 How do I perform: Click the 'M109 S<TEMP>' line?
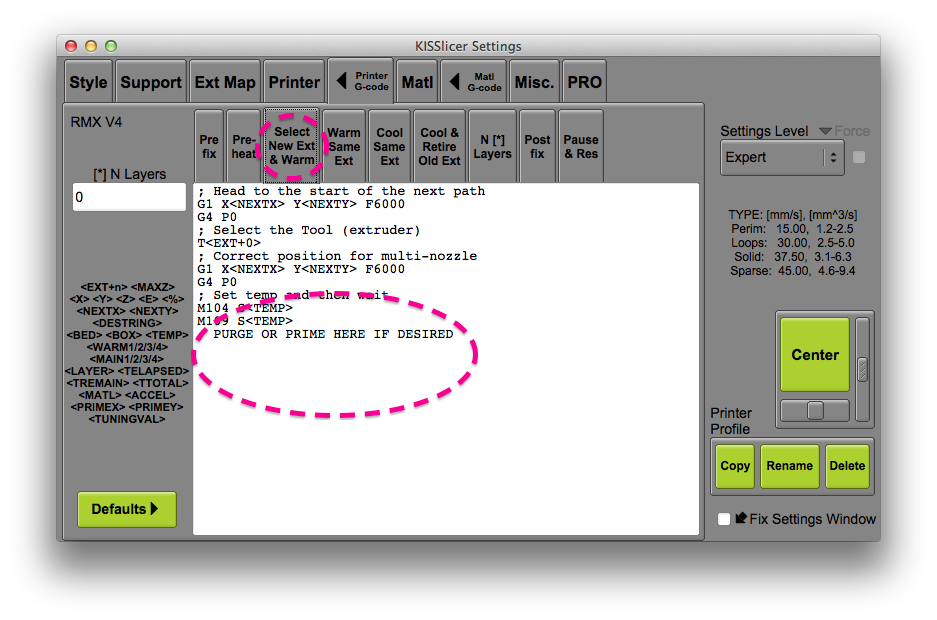click(x=245, y=321)
